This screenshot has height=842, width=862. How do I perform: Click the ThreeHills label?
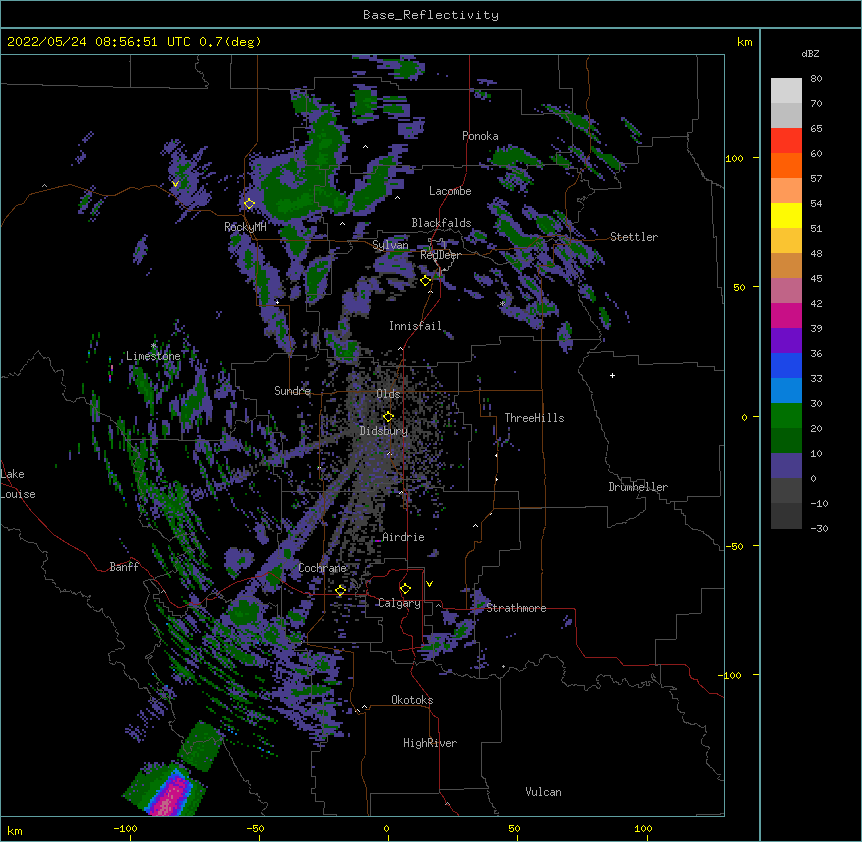(534, 418)
